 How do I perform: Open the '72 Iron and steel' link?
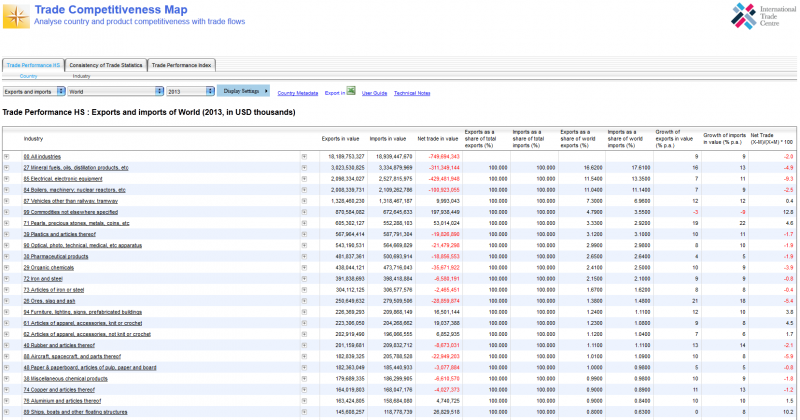(x=43, y=279)
